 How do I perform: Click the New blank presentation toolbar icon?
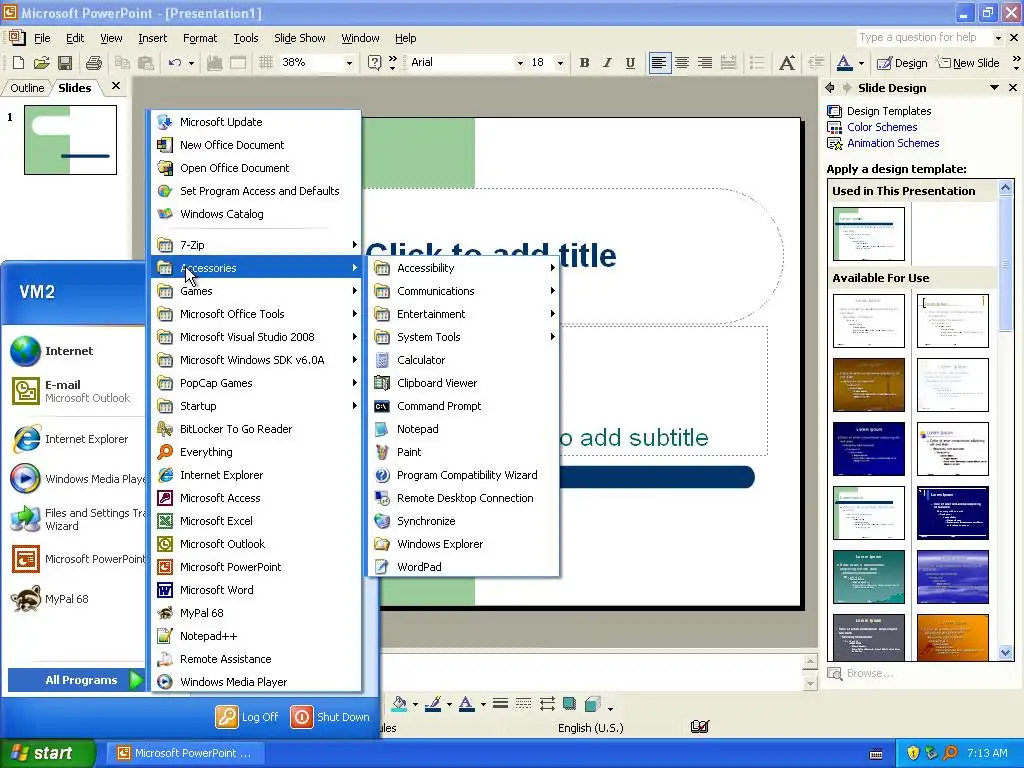(x=18, y=63)
